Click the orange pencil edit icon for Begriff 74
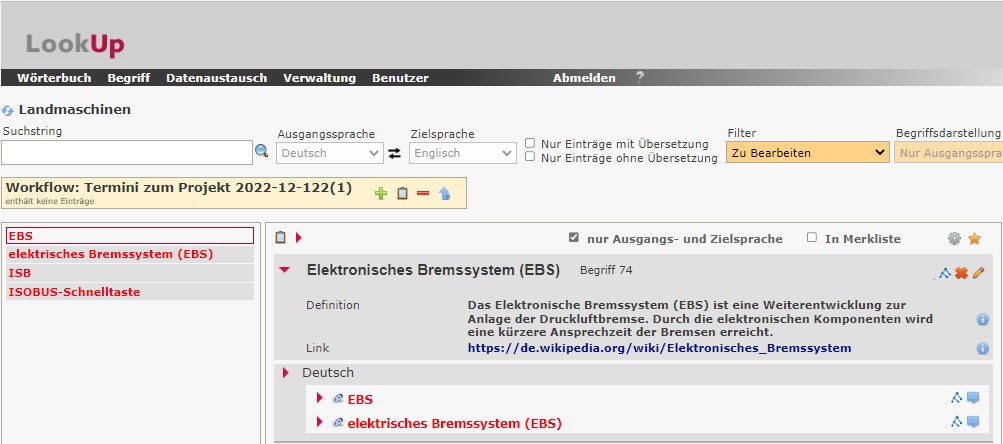 (978, 272)
